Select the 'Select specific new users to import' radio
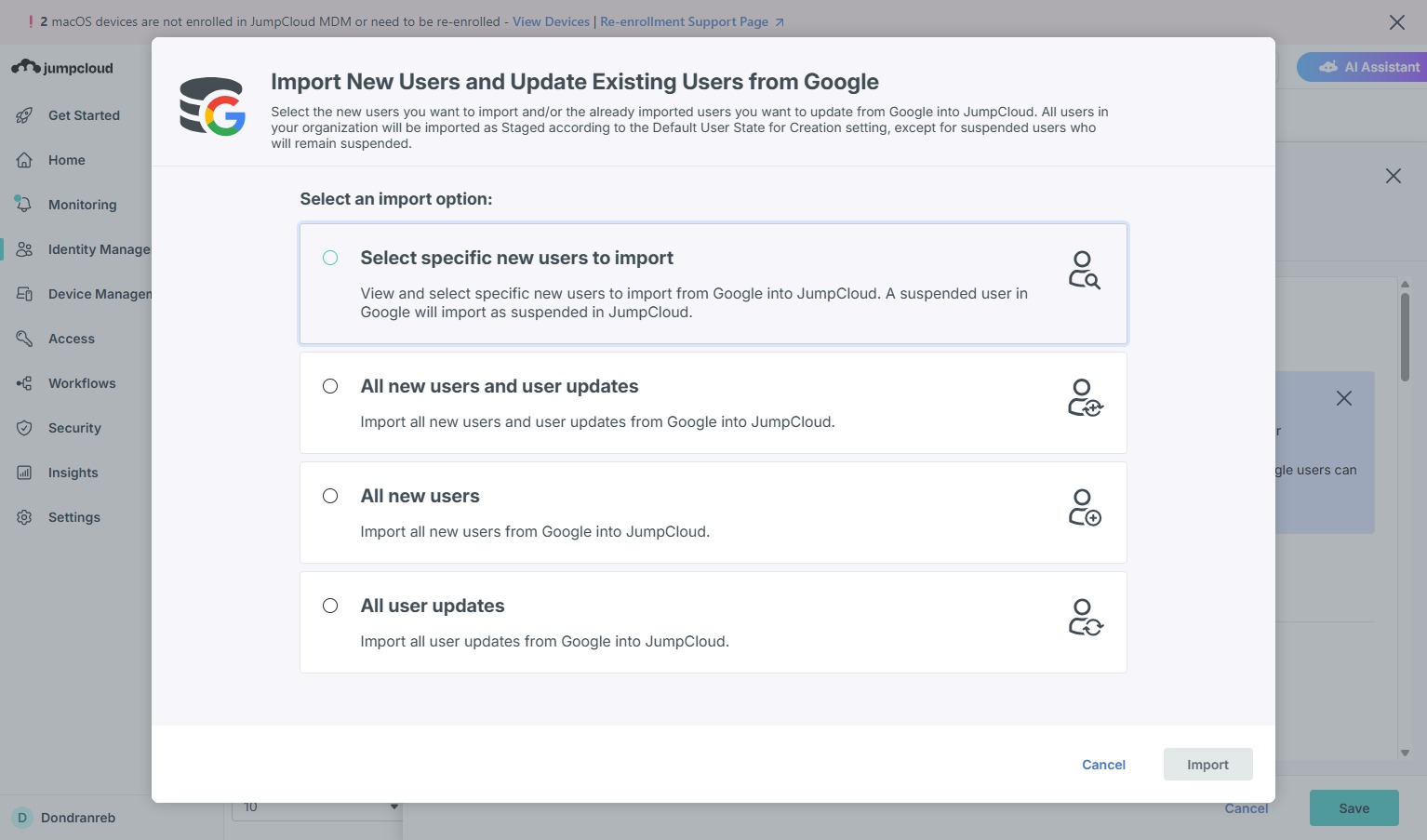 click(x=330, y=258)
